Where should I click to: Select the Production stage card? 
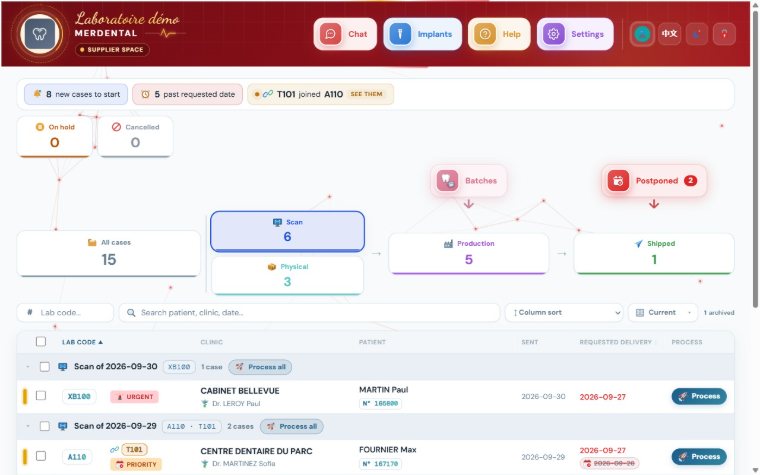click(469, 253)
